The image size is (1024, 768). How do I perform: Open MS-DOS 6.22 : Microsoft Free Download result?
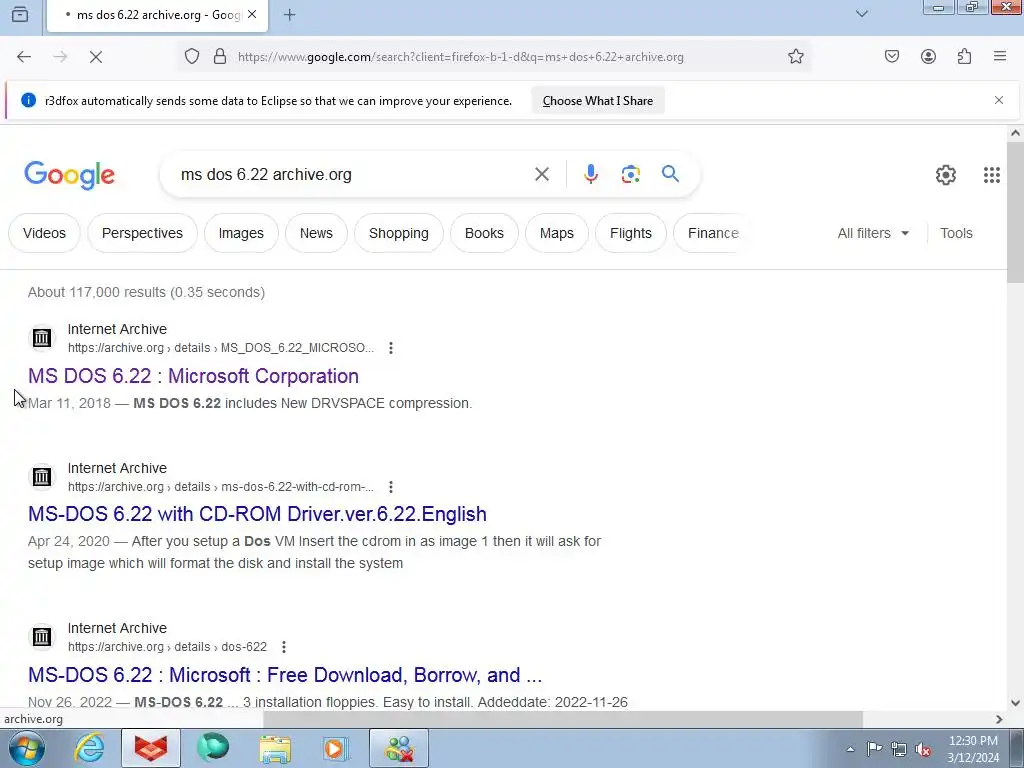coord(285,675)
